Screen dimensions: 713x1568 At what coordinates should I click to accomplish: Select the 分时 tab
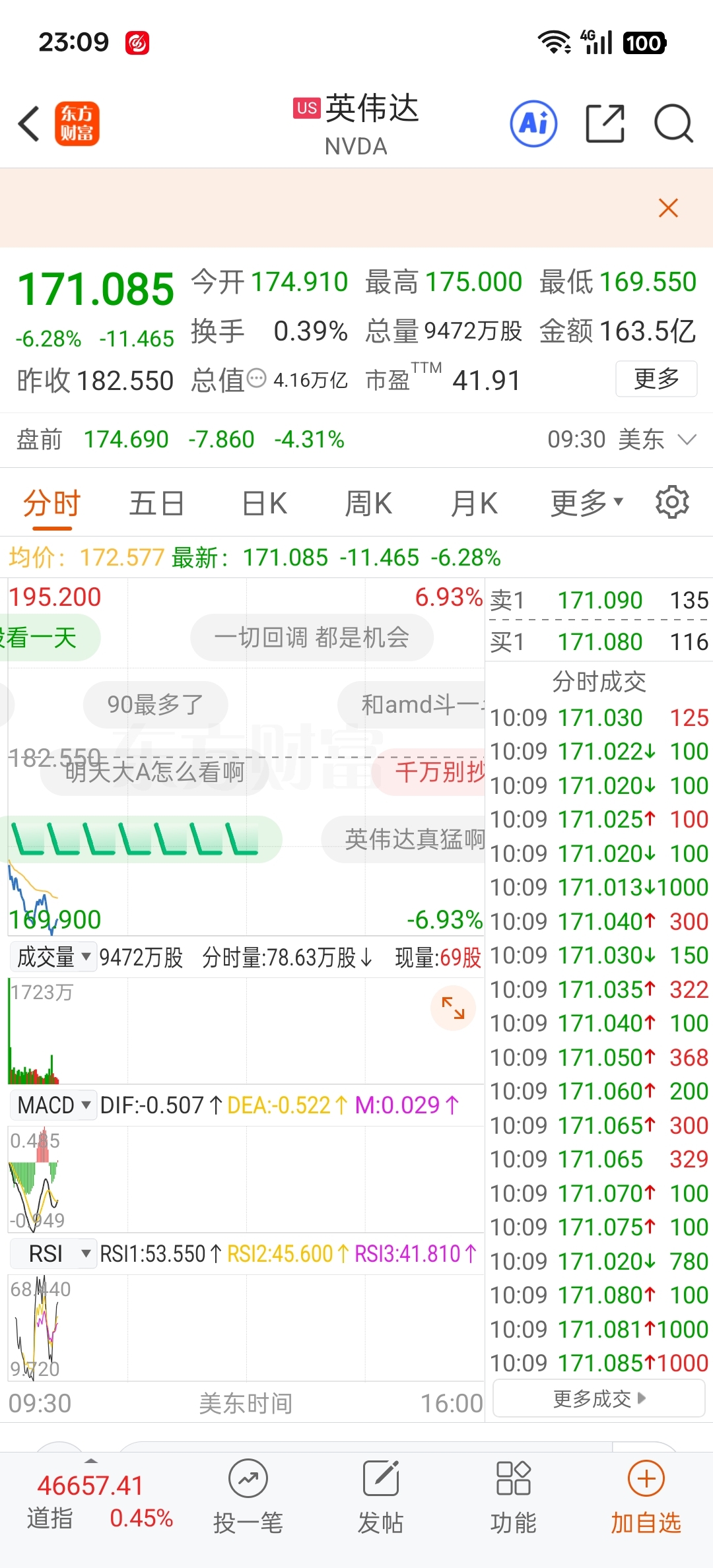pyautogui.click(x=51, y=504)
